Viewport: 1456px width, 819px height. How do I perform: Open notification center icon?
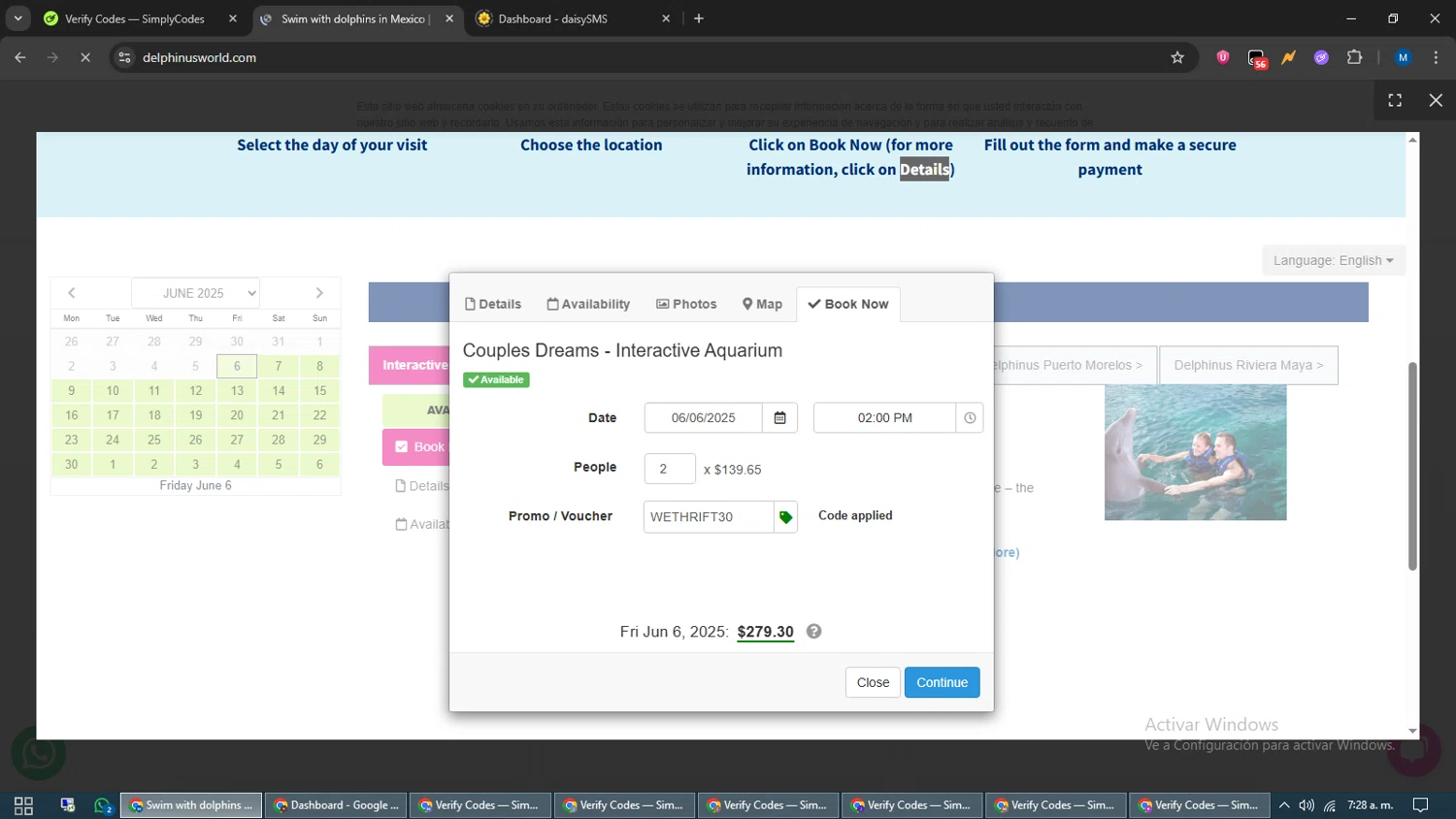1420,805
